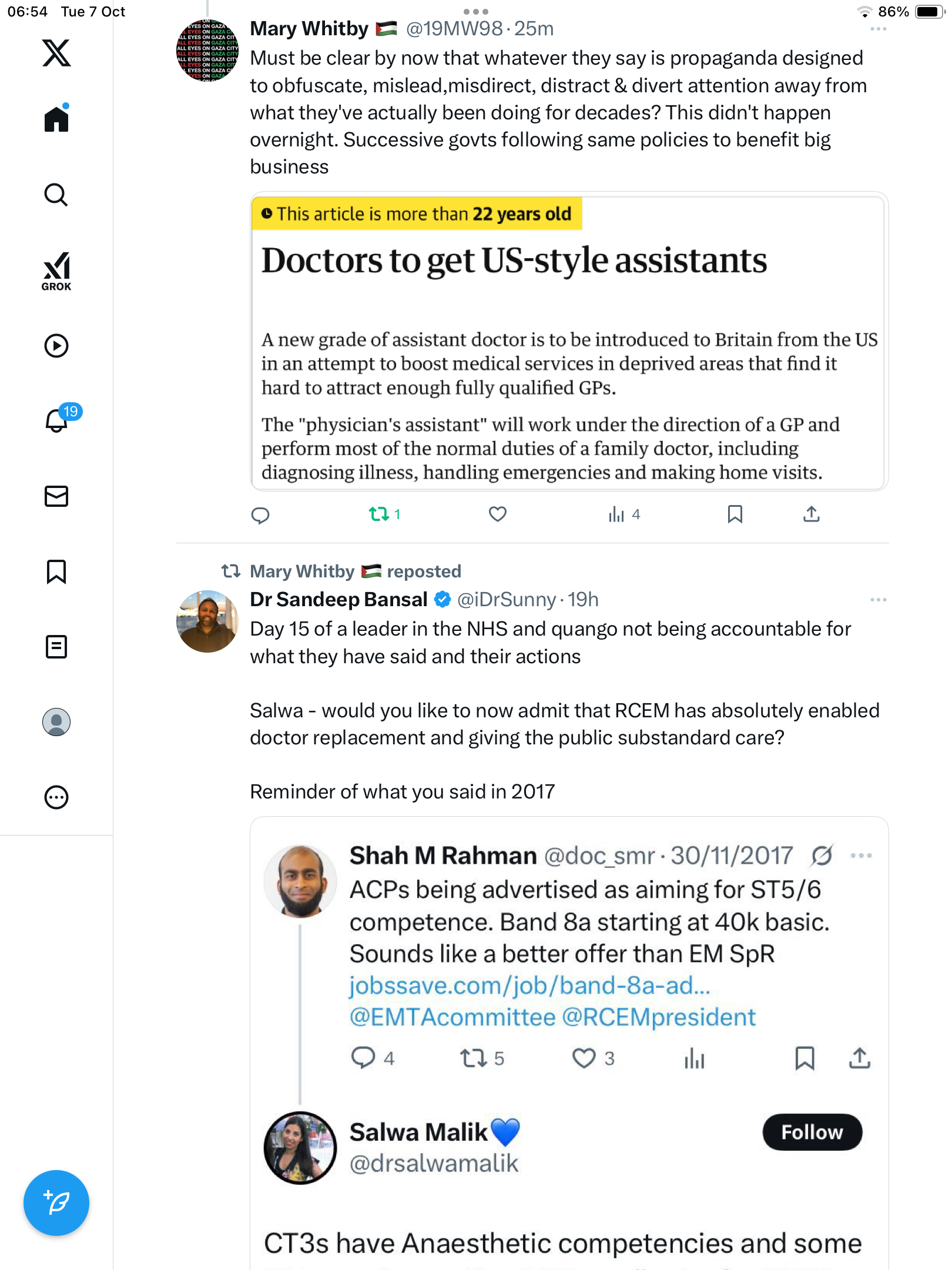Open the 'Doctors to get US-style assistants' article image
The height and width of the screenshot is (1270, 952).
(569, 342)
